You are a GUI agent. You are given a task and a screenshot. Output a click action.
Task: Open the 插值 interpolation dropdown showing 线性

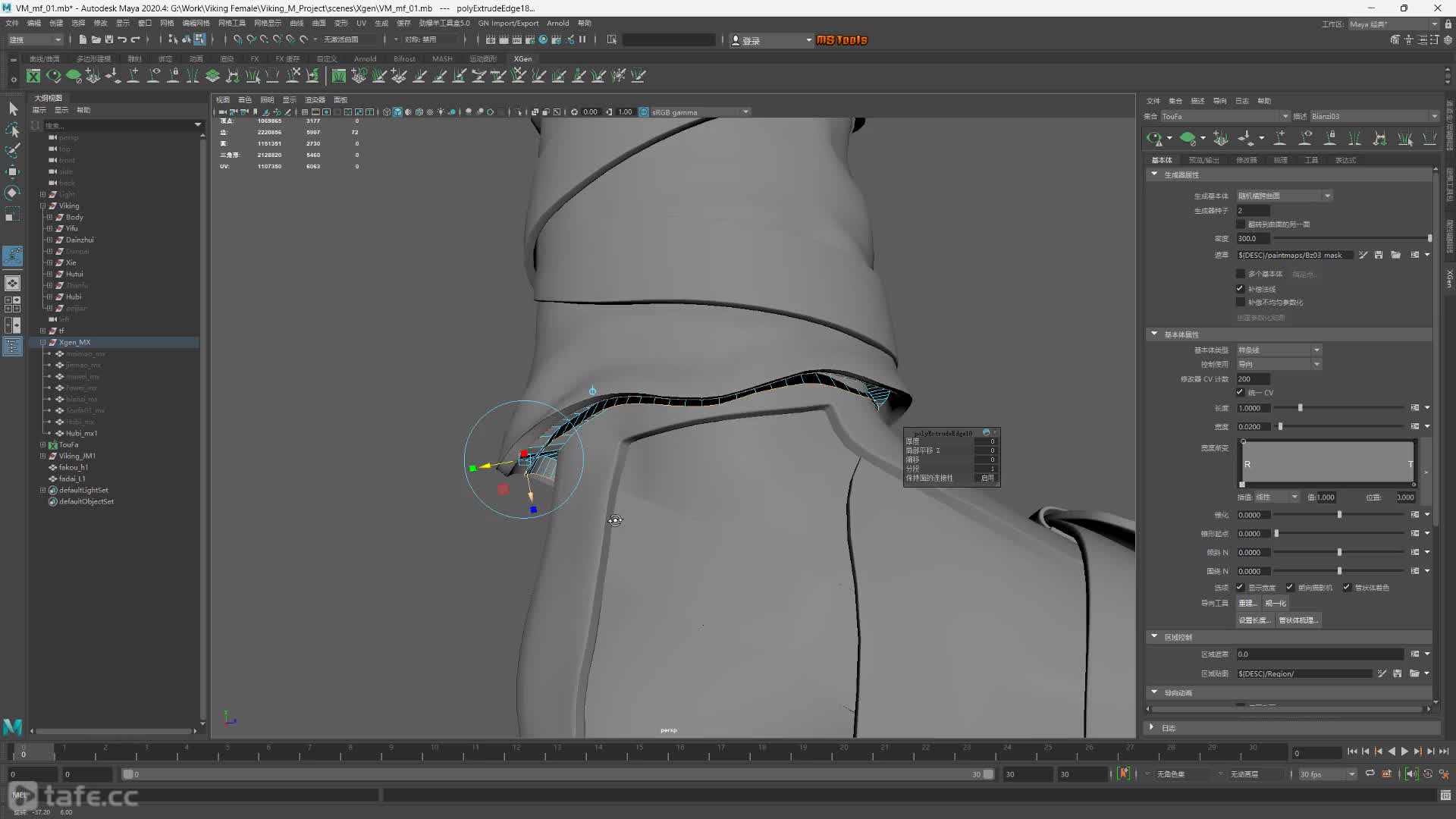(x=1277, y=497)
